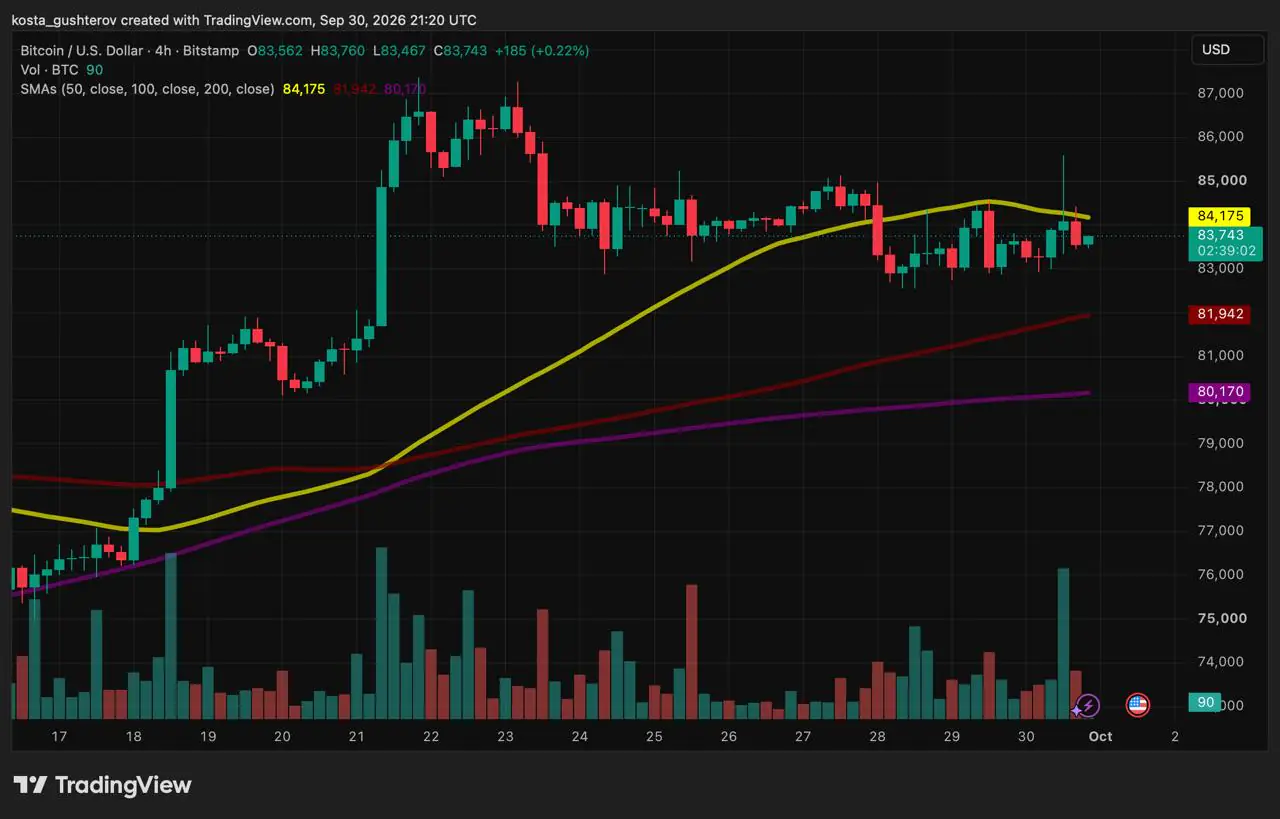Click the 85,000 price scale label
Viewport: 1280px width, 819px height.
(x=1220, y=180)
